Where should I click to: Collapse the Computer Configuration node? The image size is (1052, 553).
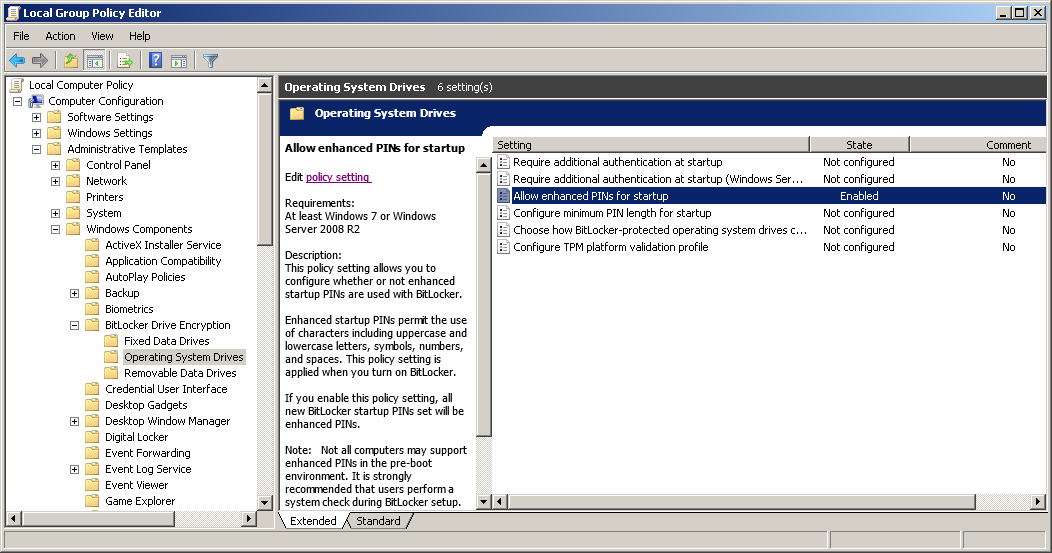17,101
